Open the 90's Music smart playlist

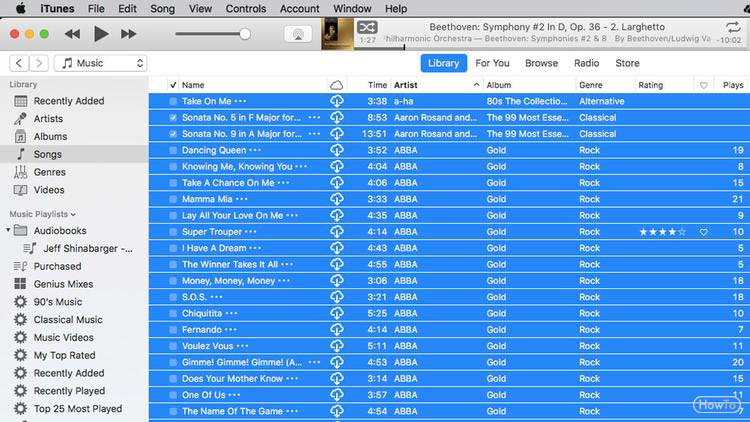click(58, 302)
